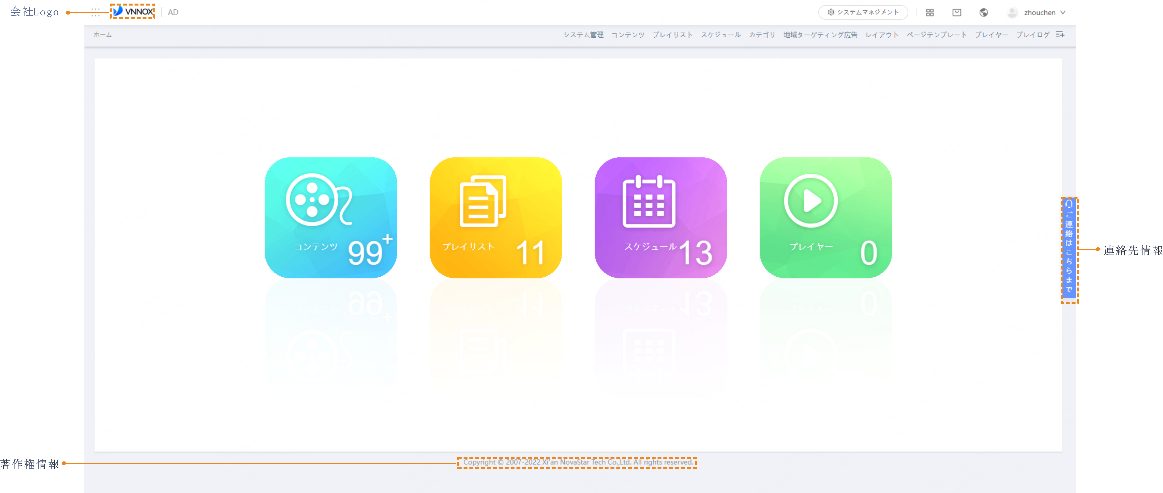Go to 地域ターゲティング広告 menu
This screenshot has height=493, width=1163.
pyautogui.click(x=820, y=35)
